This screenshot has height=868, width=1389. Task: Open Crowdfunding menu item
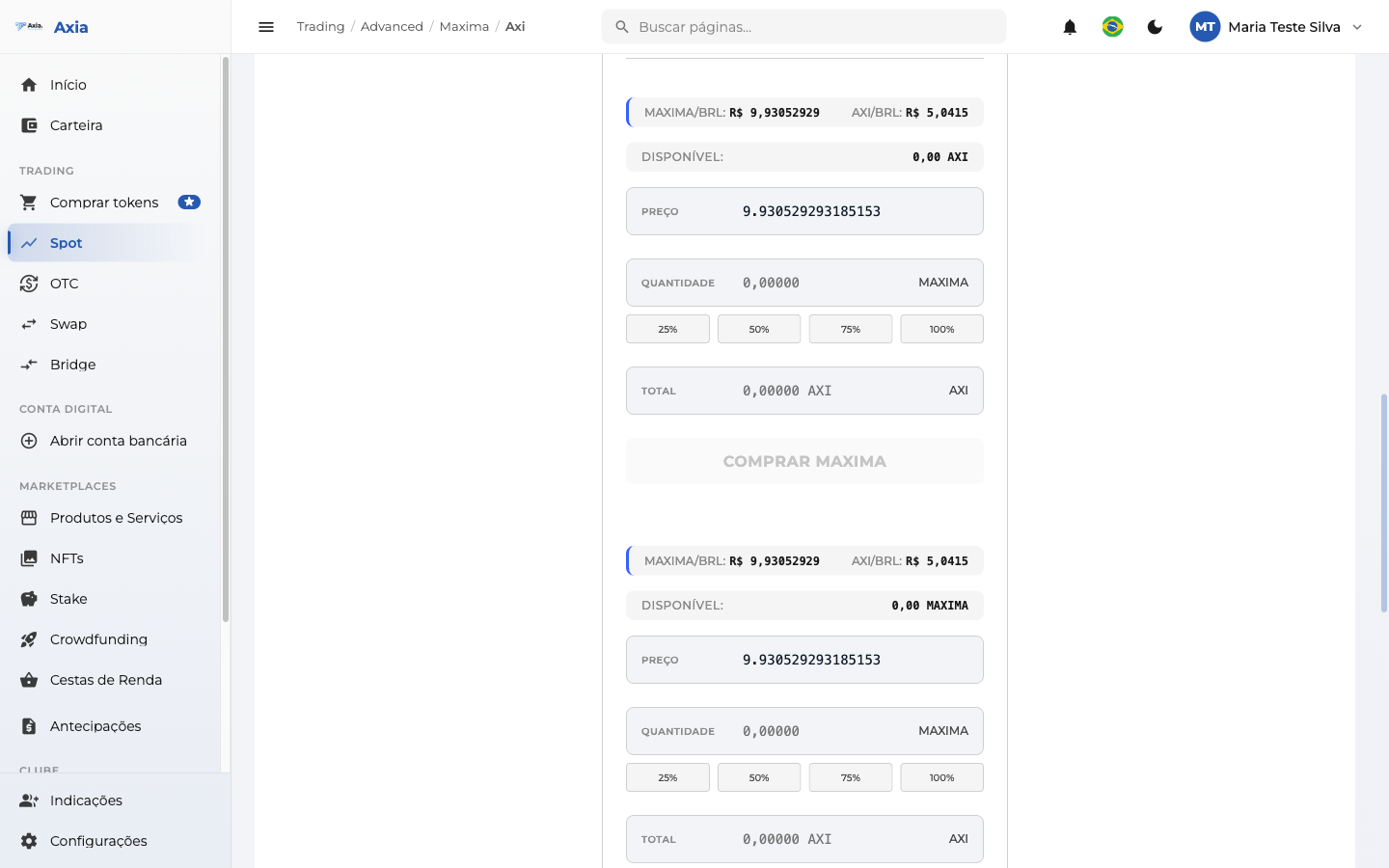pyautogui.click(x=110, y=639)
